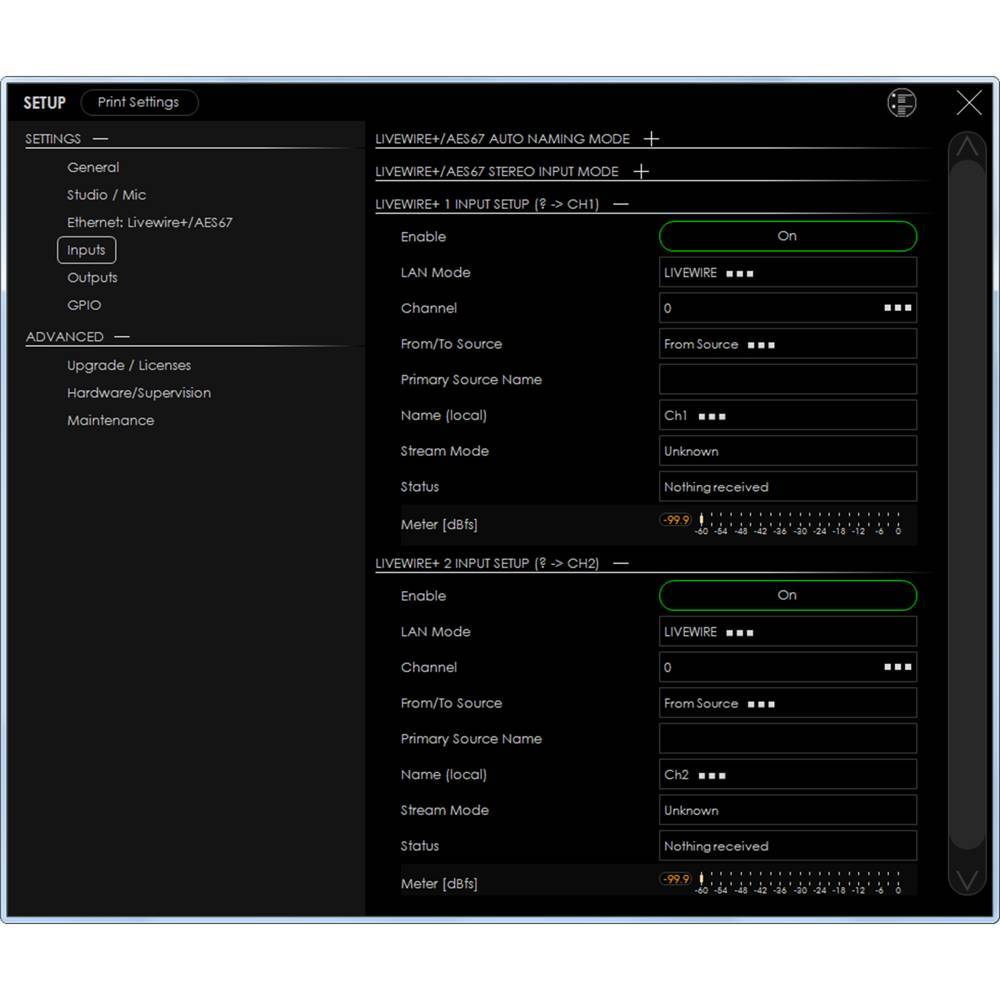Open Upgrade / Licenses page
Image resolution: width=1000 pixels, height=1000 pixels.
[x=129, y=365]
